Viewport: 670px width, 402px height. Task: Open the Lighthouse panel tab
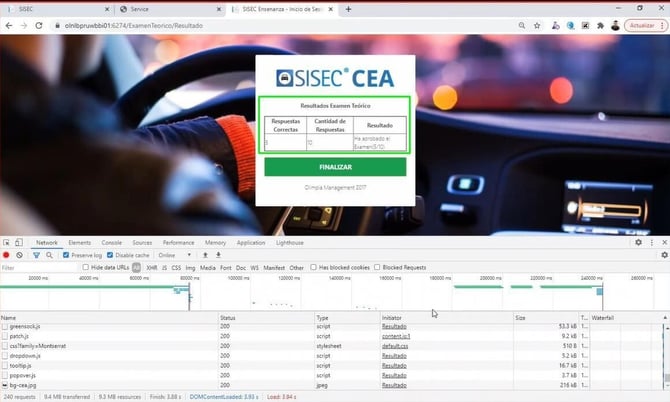[290, 243]
